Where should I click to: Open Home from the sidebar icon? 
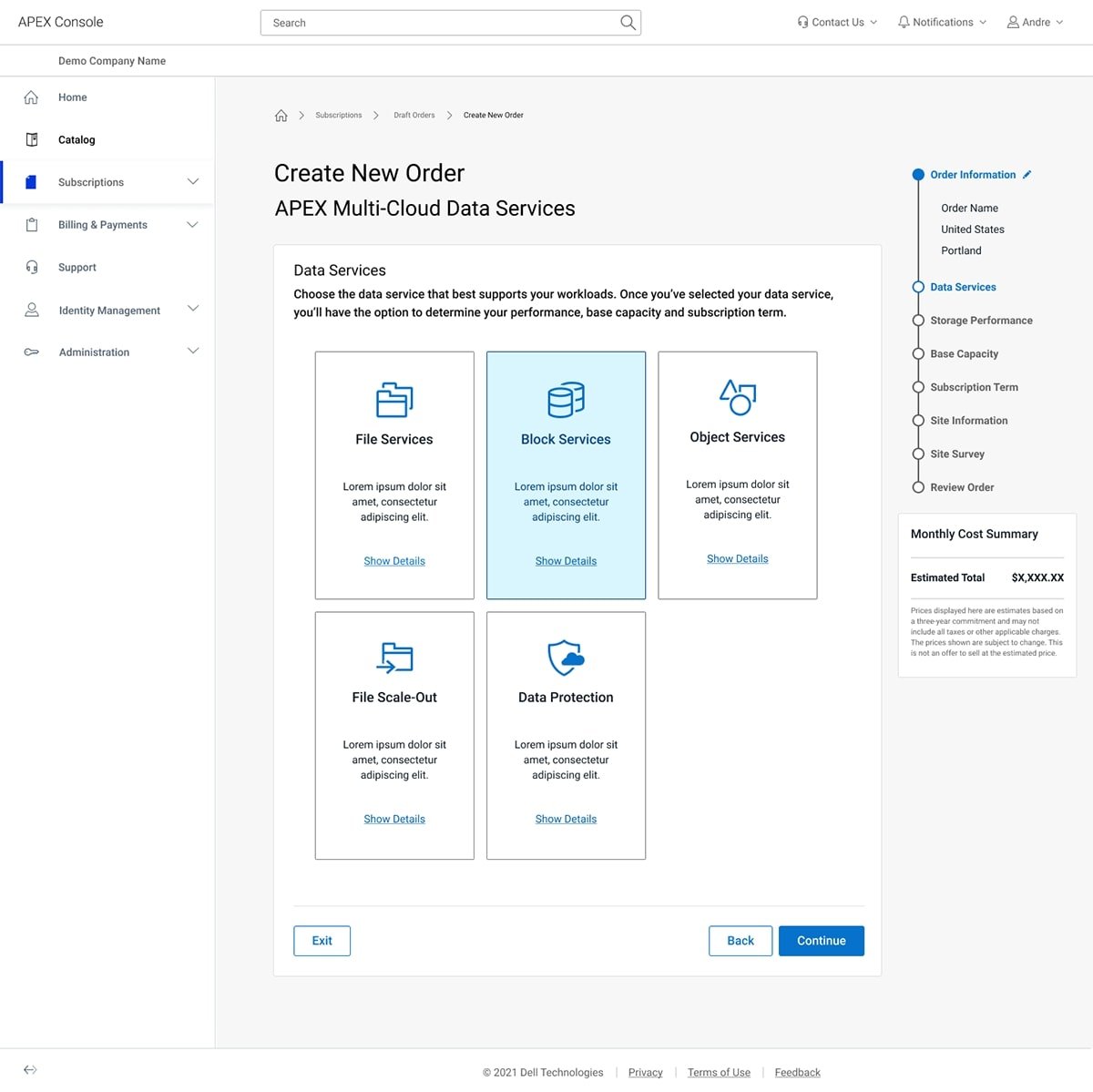[32, 97]
